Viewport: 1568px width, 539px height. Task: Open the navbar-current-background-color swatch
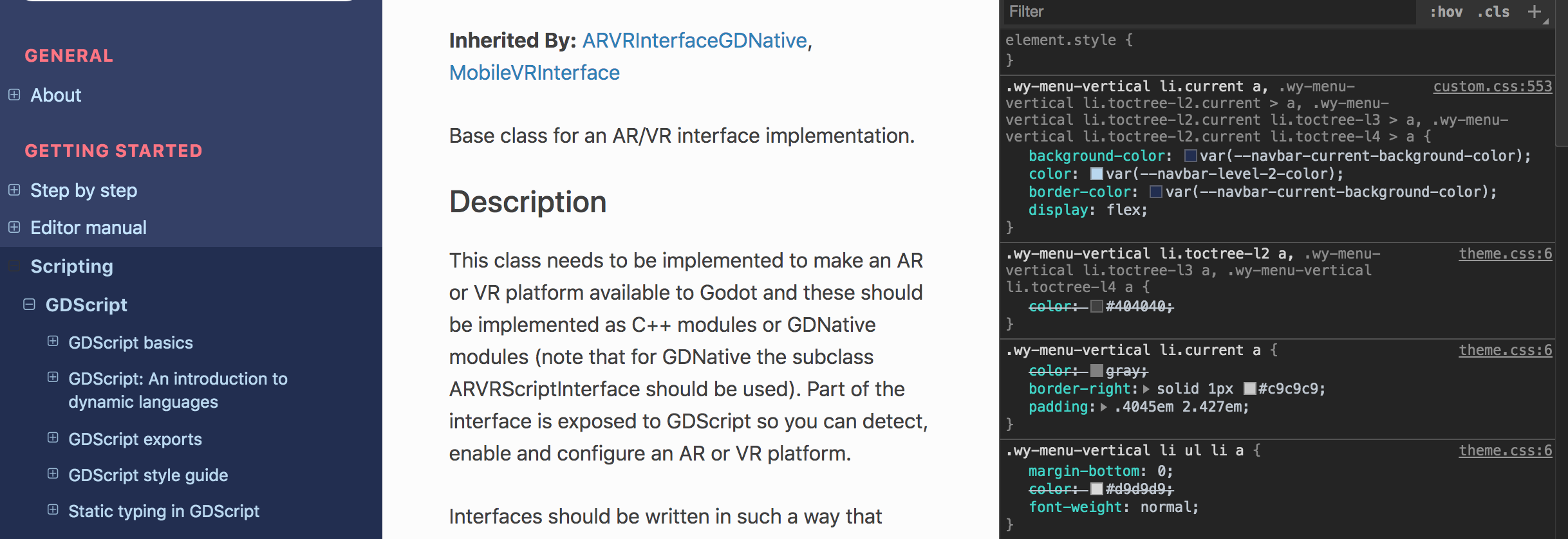(x=1191, y=156)
